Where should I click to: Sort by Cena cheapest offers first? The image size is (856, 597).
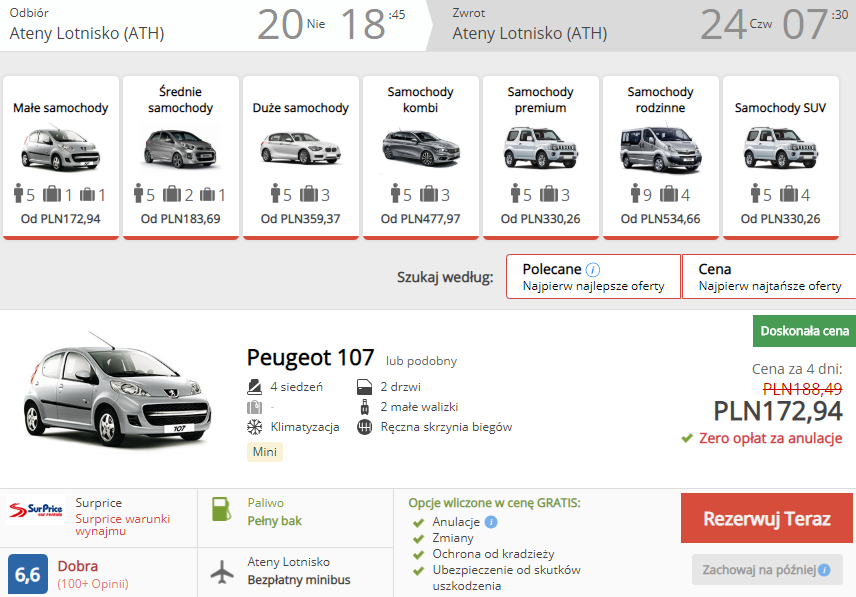point(768,277)
